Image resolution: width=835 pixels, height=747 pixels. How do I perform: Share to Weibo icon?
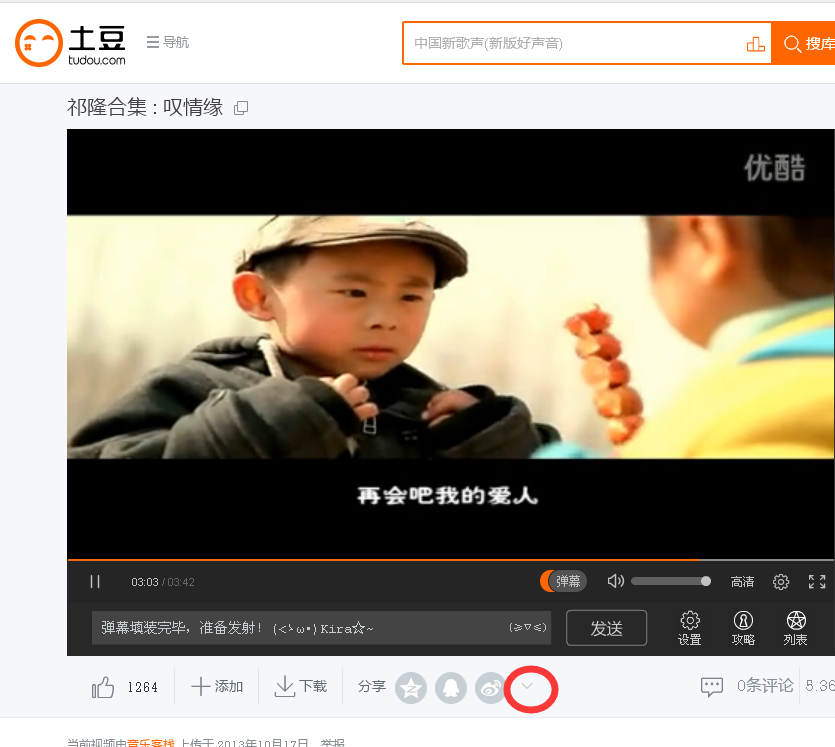click(x=490, y=688)
